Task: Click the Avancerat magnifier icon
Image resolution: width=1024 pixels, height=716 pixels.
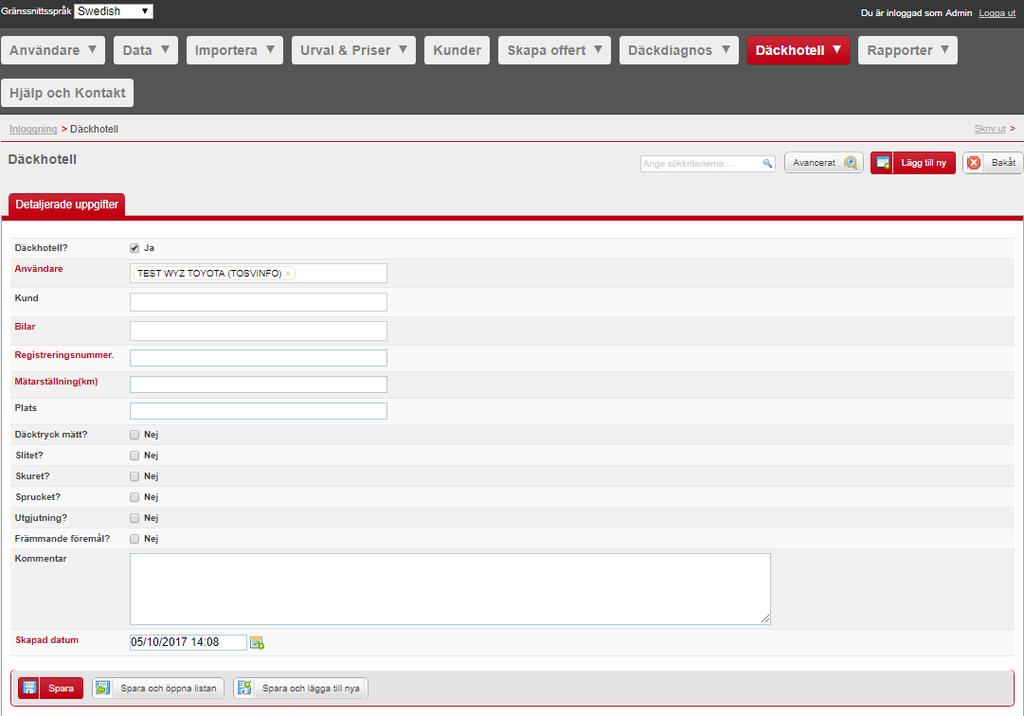Action: pos(850,163)
